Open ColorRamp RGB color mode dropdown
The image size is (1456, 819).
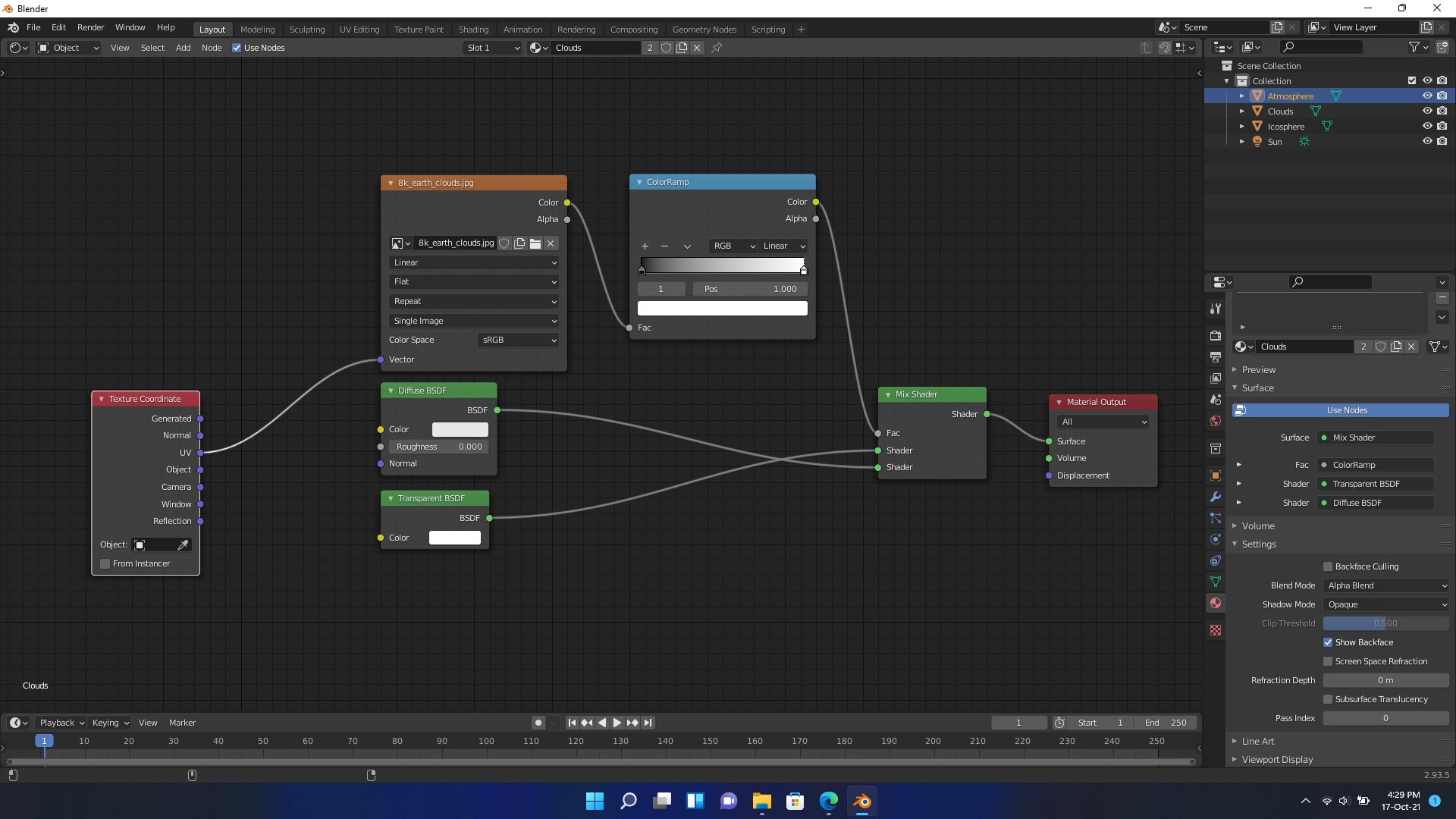click(734, 246)
